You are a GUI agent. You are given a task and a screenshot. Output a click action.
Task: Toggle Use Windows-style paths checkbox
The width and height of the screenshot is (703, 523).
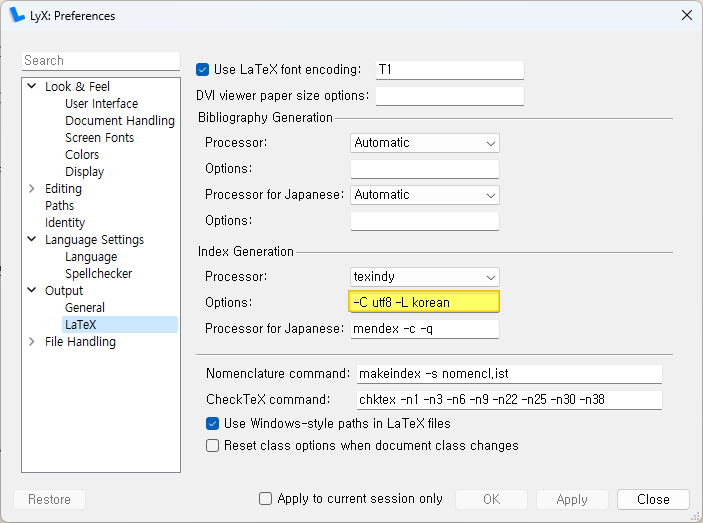coord(212,424)
